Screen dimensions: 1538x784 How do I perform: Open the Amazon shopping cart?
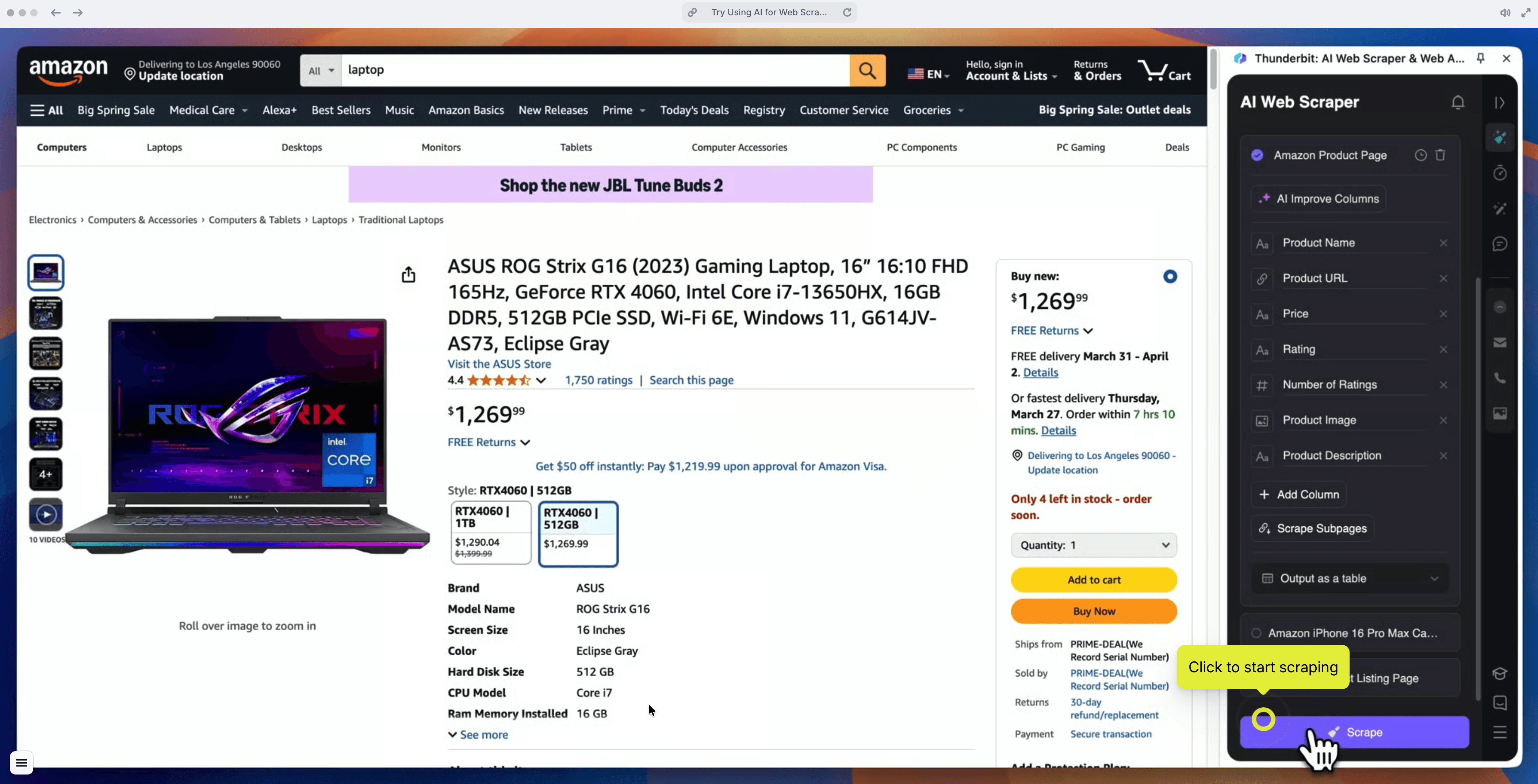pos(1164,70)
